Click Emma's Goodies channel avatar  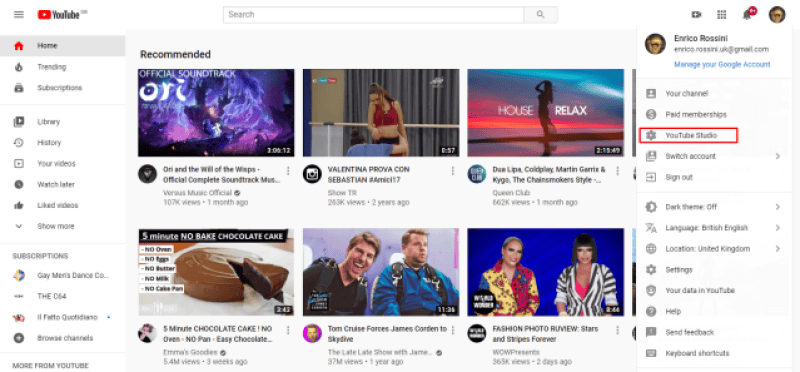point(147,333)
